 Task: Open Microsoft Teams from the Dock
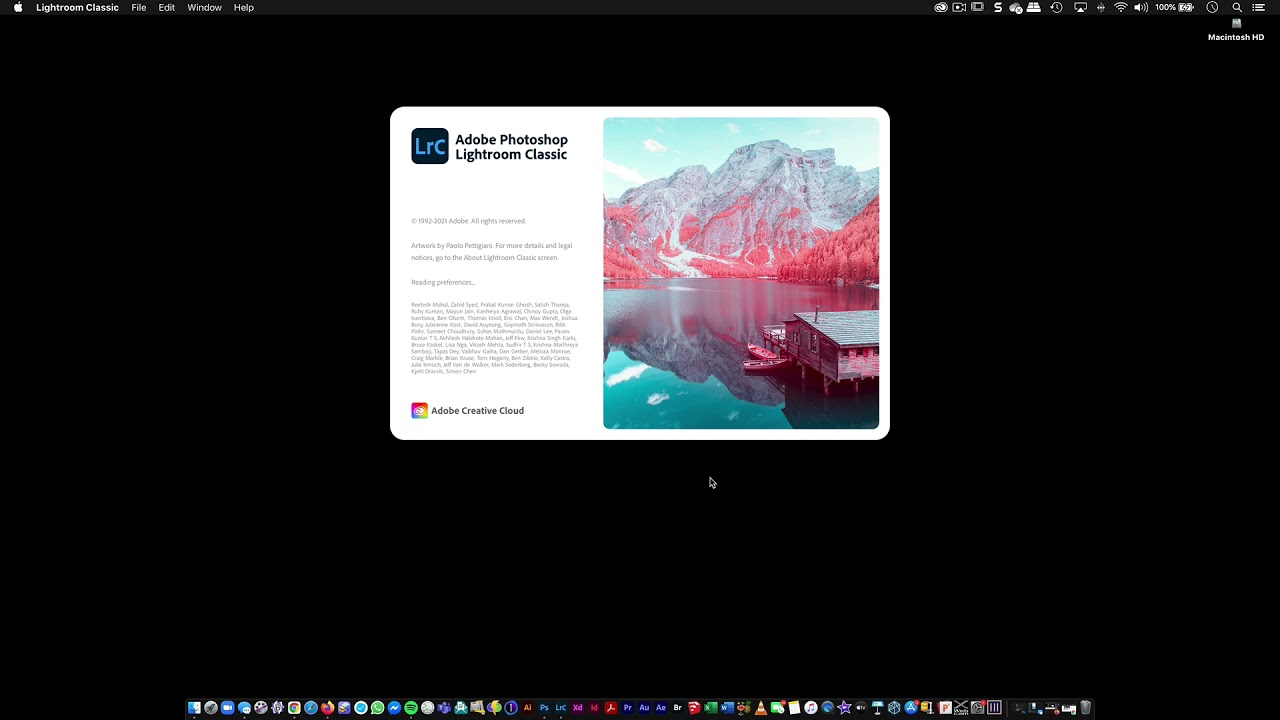444,708
